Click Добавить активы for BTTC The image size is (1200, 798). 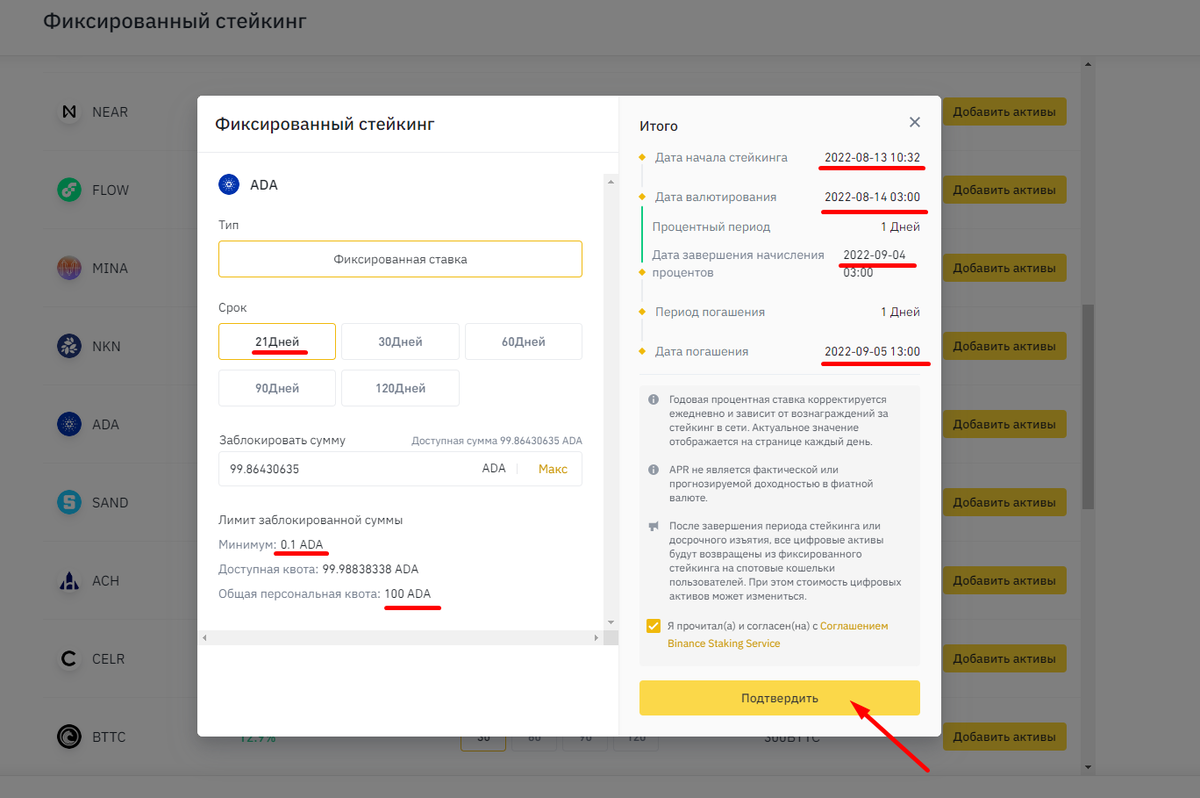click(1004, 737)
